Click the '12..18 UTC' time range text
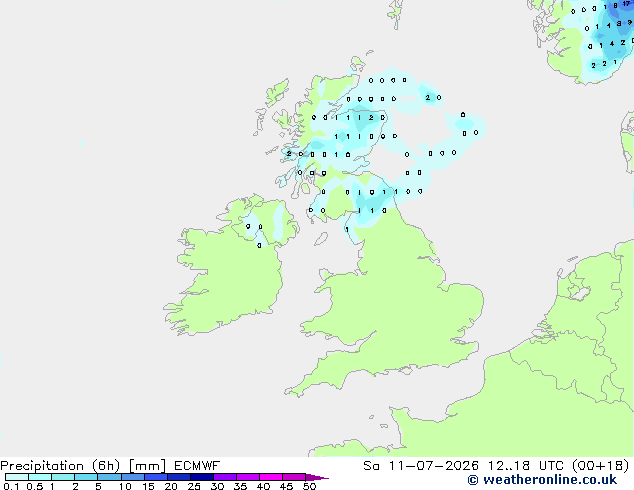The height and width of the screenshot is (490, 634). 528,466
